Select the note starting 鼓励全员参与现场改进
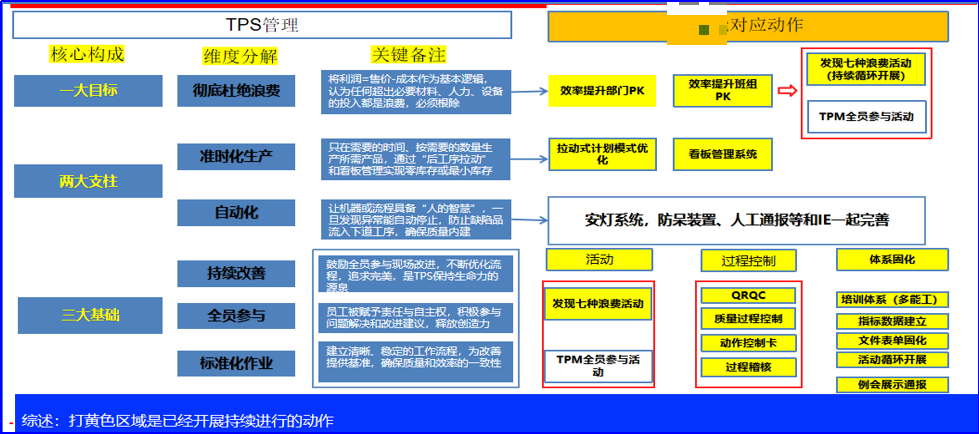The image size is (979, 434). [416, 273]
